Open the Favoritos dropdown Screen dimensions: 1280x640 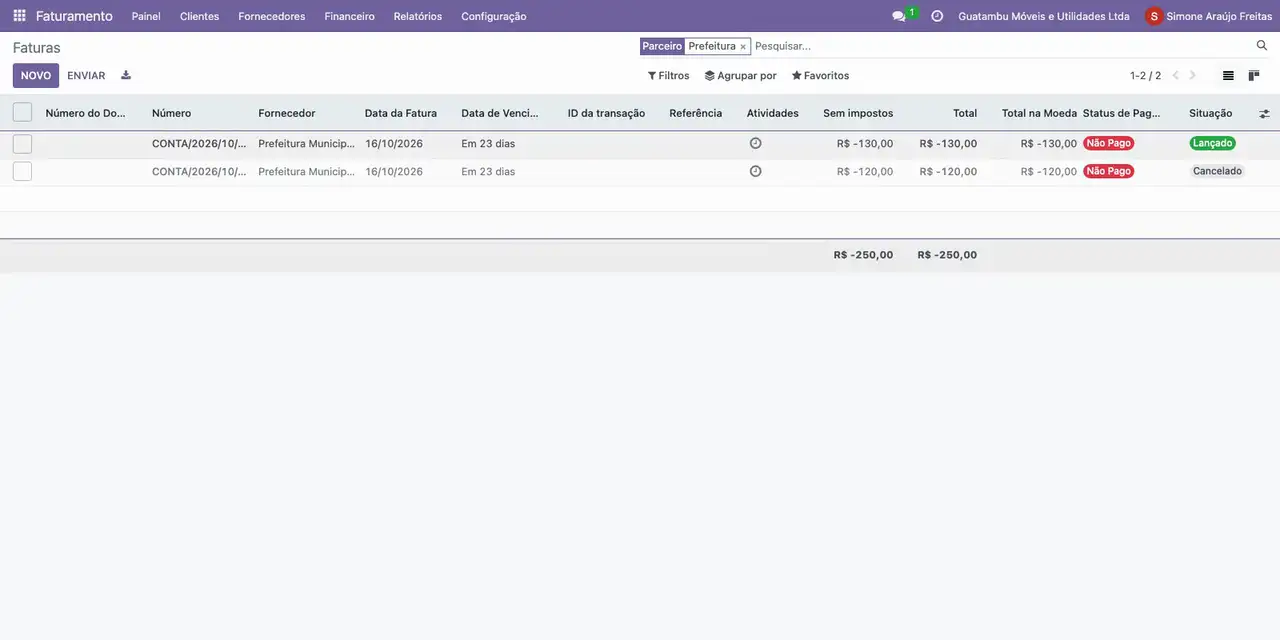coord(820,76)
